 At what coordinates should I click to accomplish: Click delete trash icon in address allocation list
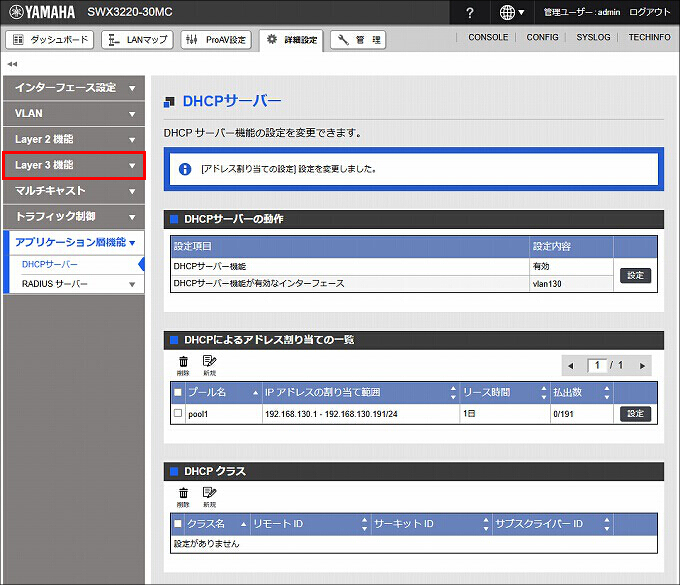[183, 365]
